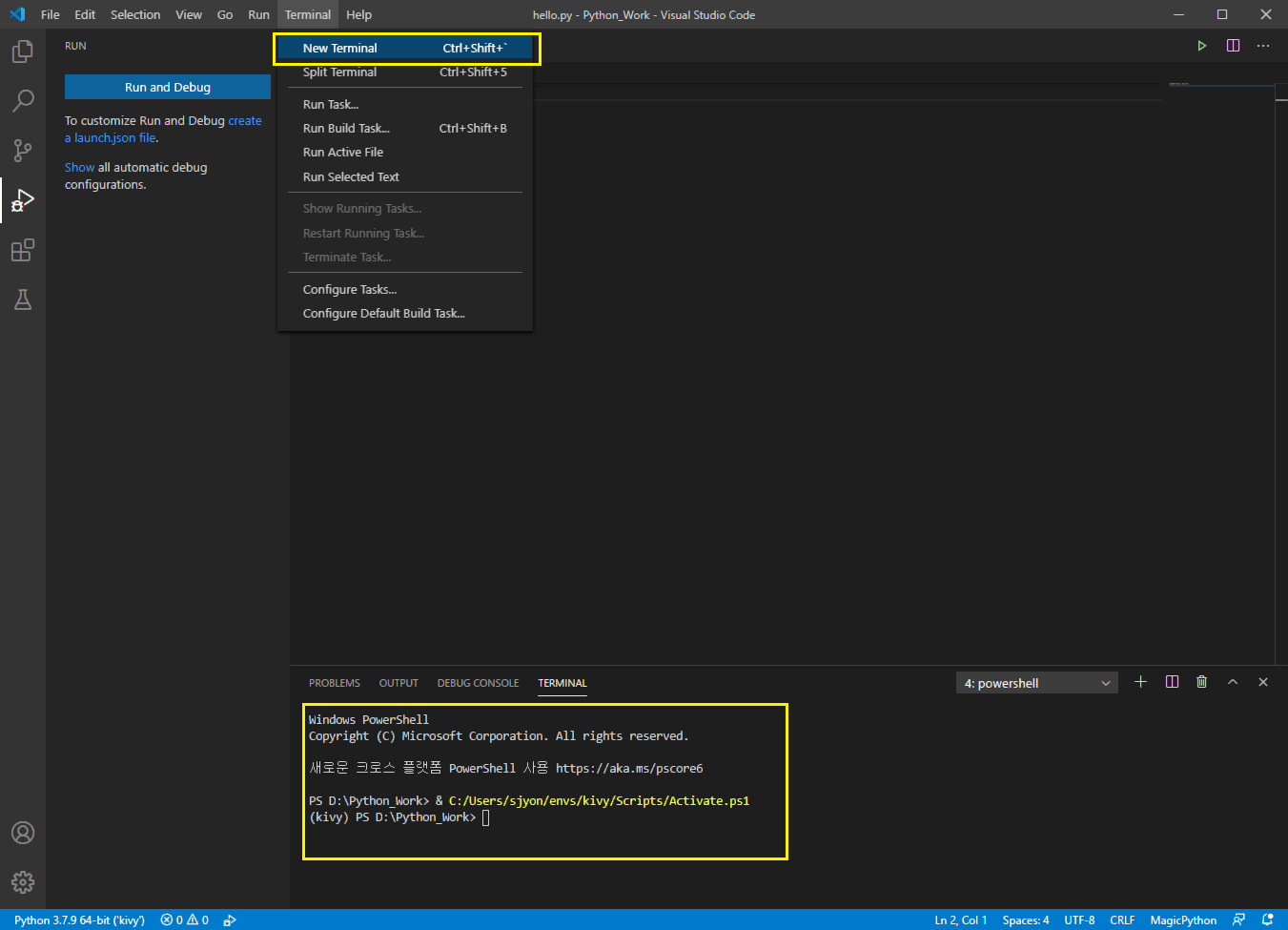Open the Selection menu
The image size is (1288, 930).
(x=135, y=14)
